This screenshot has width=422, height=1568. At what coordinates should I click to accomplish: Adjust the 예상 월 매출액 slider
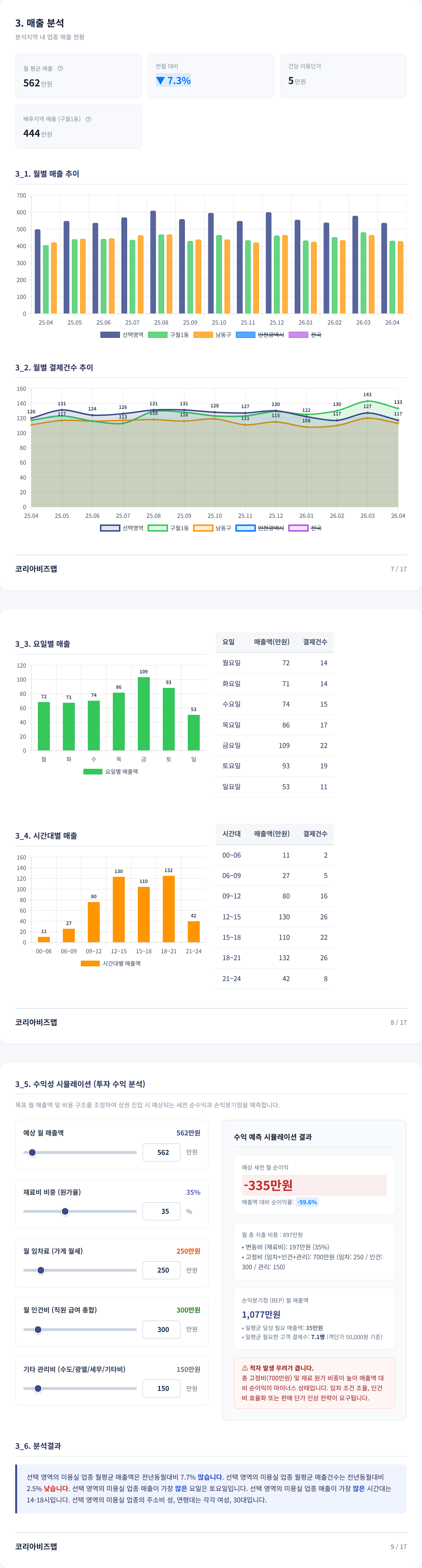click(x=80, y=1152)
